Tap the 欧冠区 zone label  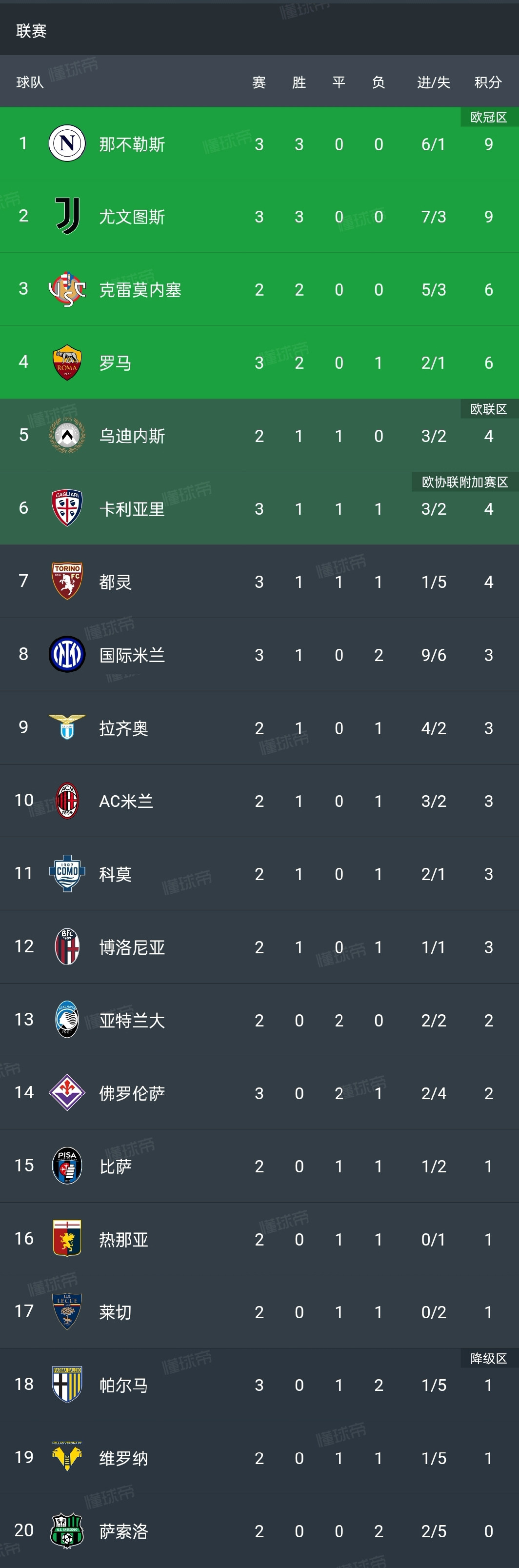(x=489, y=118)
